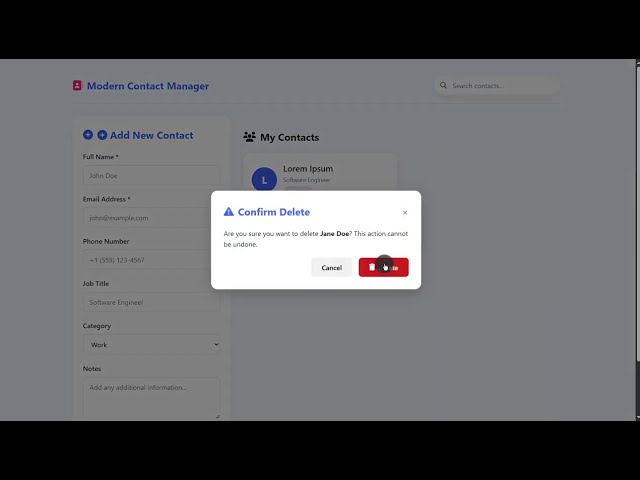Image resolution: width=640 pixels, height=480 pixels.
Task: Click the bold name Jane Doe in dialog
Action: [335, 234]
